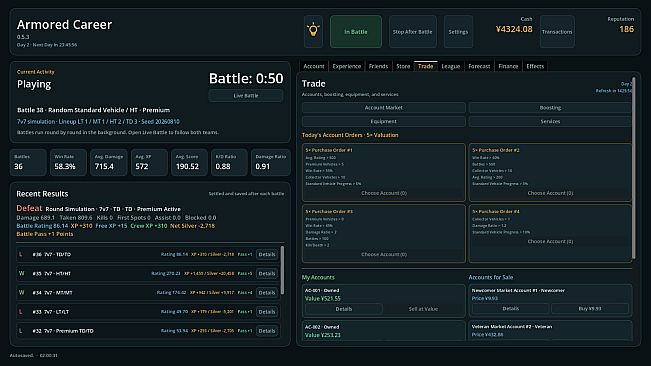View Details for battle #35 HT/HT

click(x=267, y=273)
